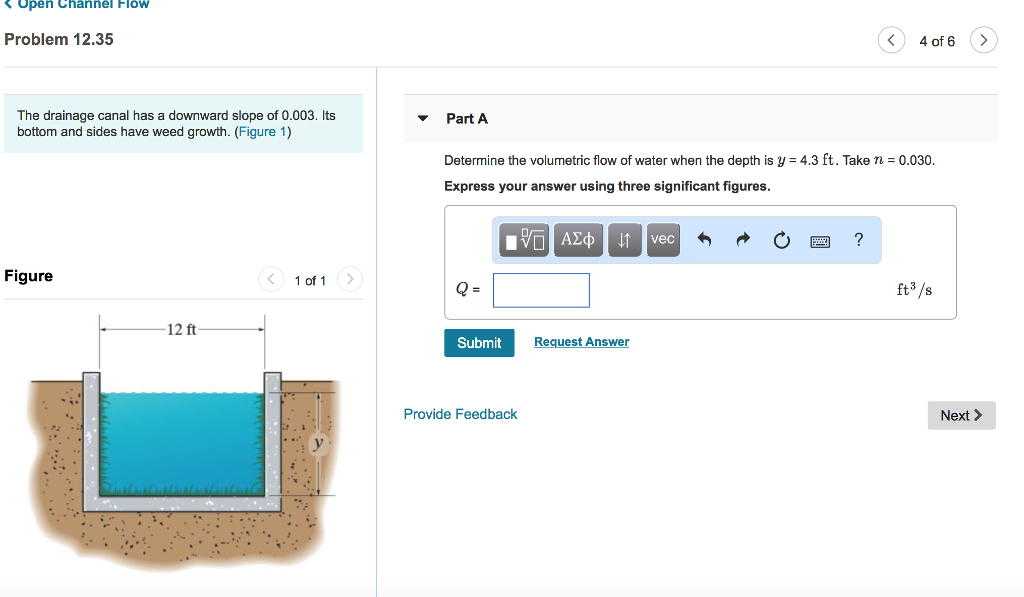Image resolution: width=1024 pixels, height=597 pixels.
Task: Go back via Open Channel Flow link
Action: [x=77, y=5]
